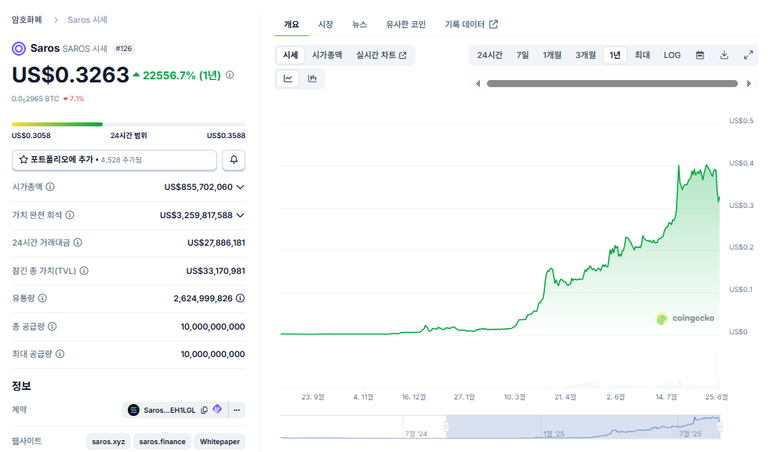Click the US$33,170,981 TVL value

[216, 271]
